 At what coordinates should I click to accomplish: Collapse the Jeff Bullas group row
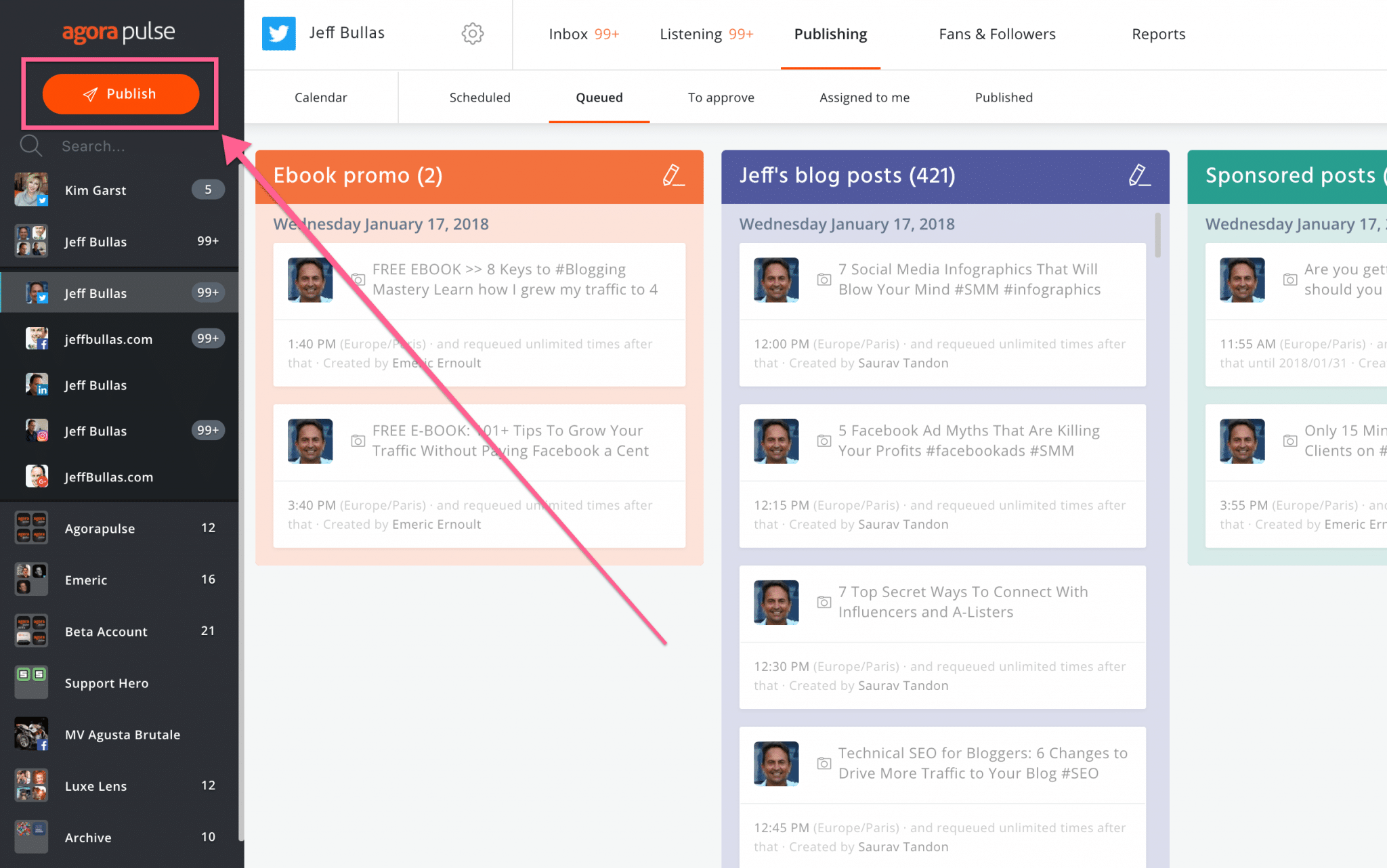click(x=119, y=241)
